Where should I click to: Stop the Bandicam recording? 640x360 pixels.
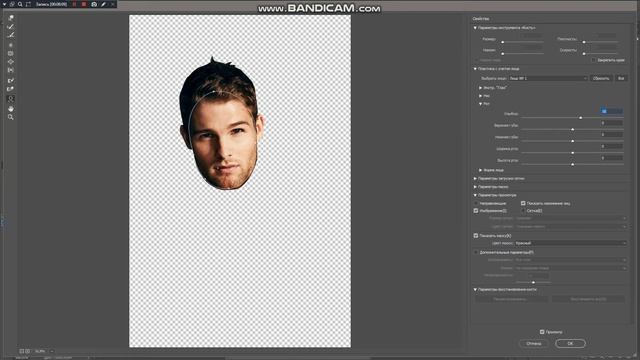pyautogui.click(x=84, y=4)
